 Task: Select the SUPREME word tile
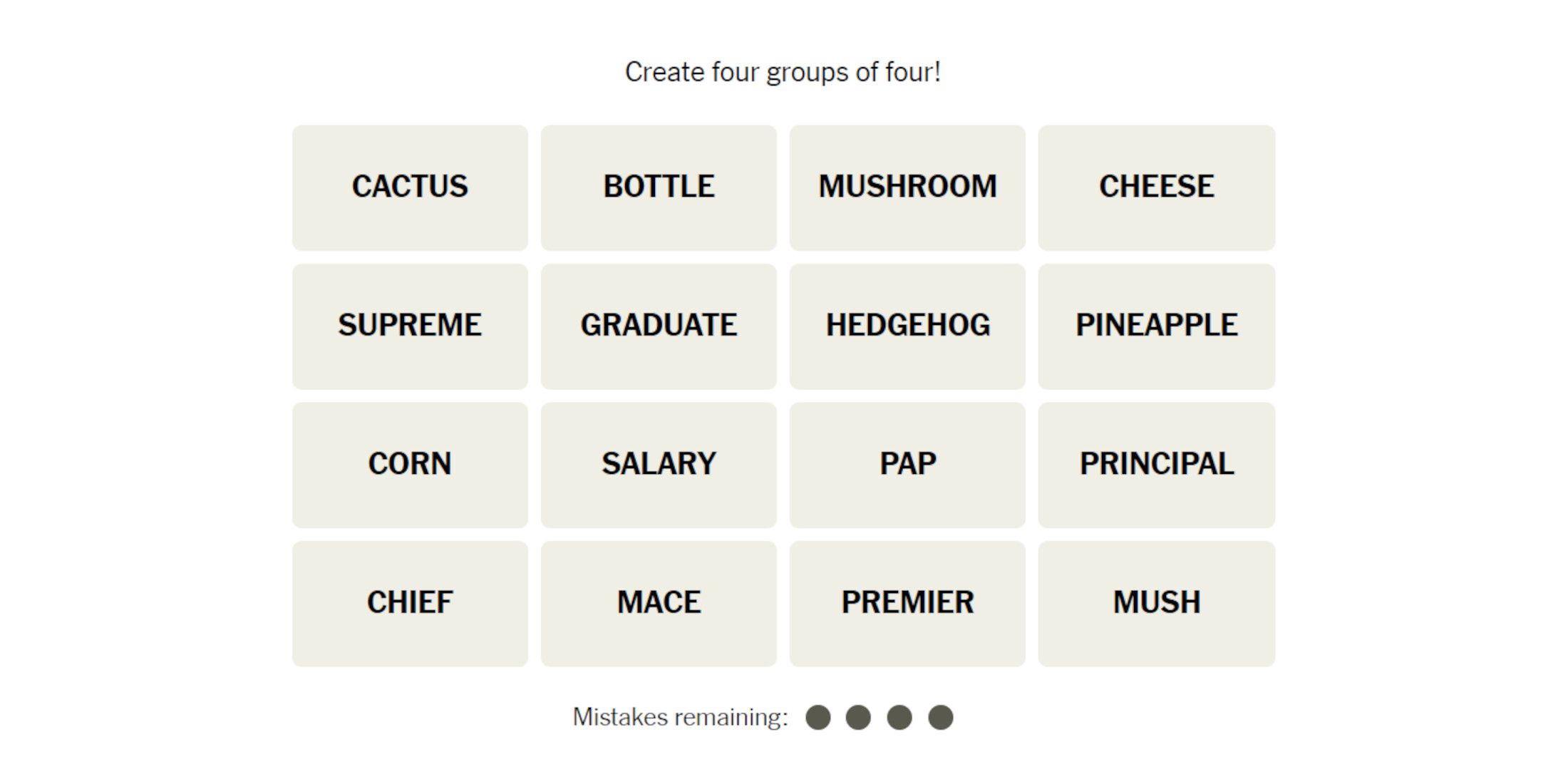[410, 326]
